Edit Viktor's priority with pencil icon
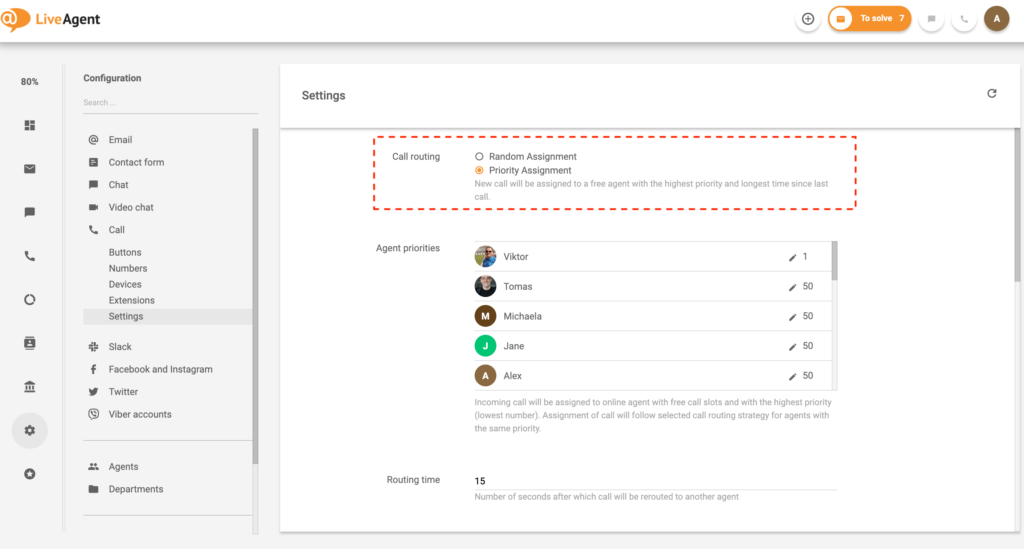1024x549 pixels. tap(793, 257)
